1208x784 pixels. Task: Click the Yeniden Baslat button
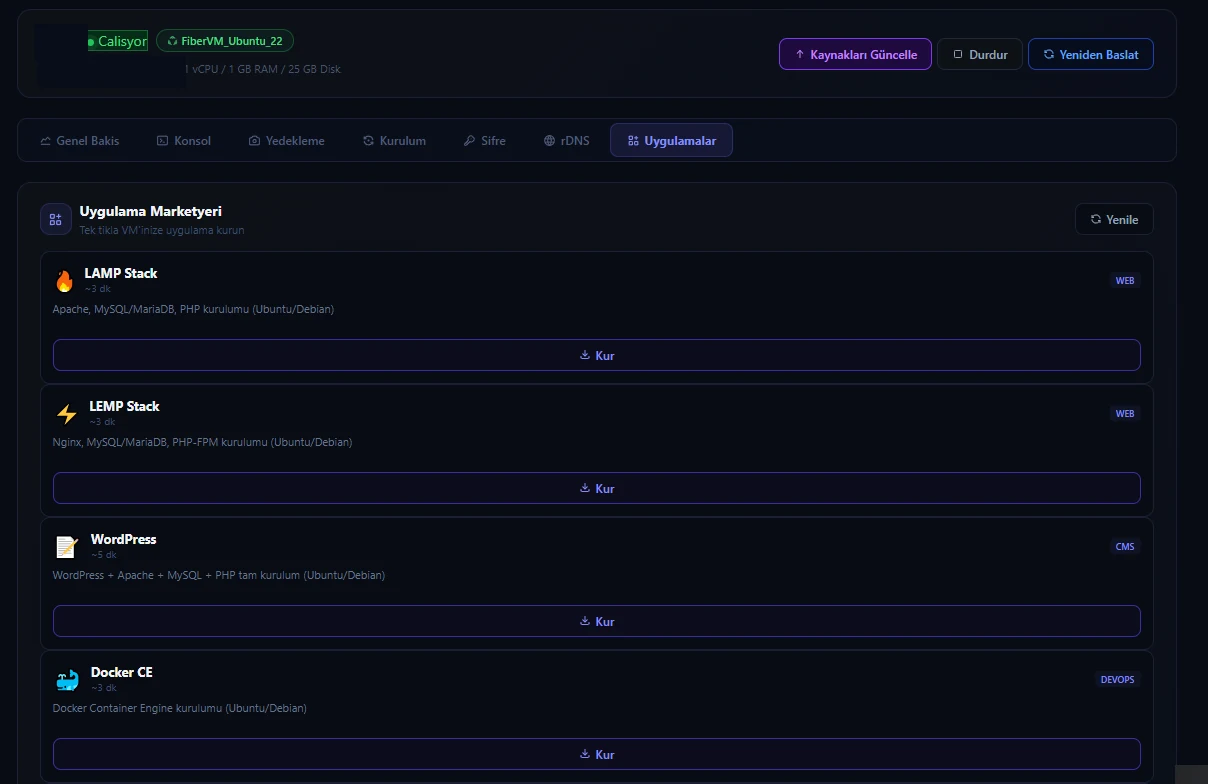[1091, 54]
